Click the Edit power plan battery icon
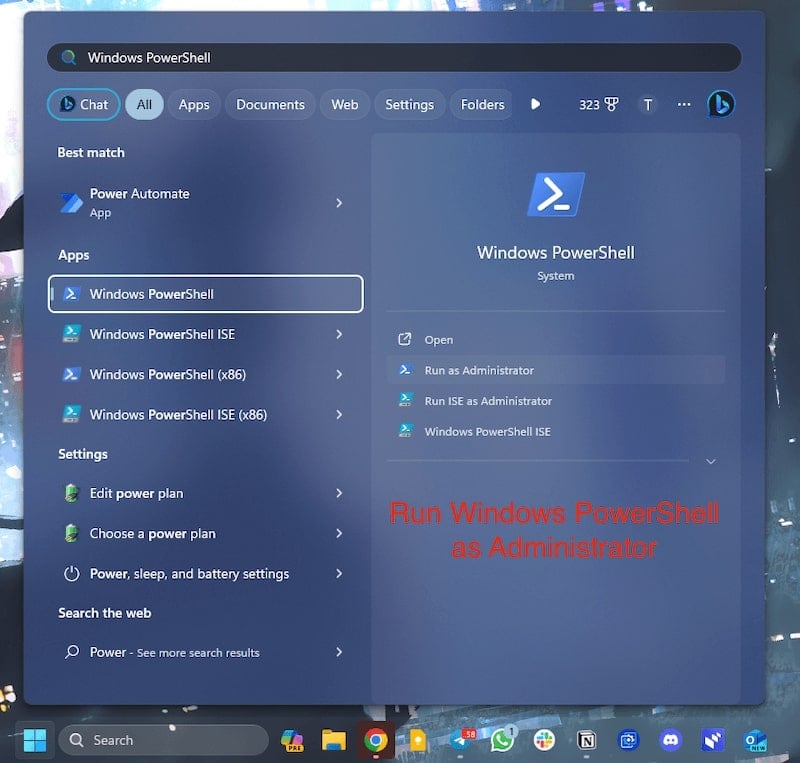The image size is (800, 763). [x=71, y=493]
